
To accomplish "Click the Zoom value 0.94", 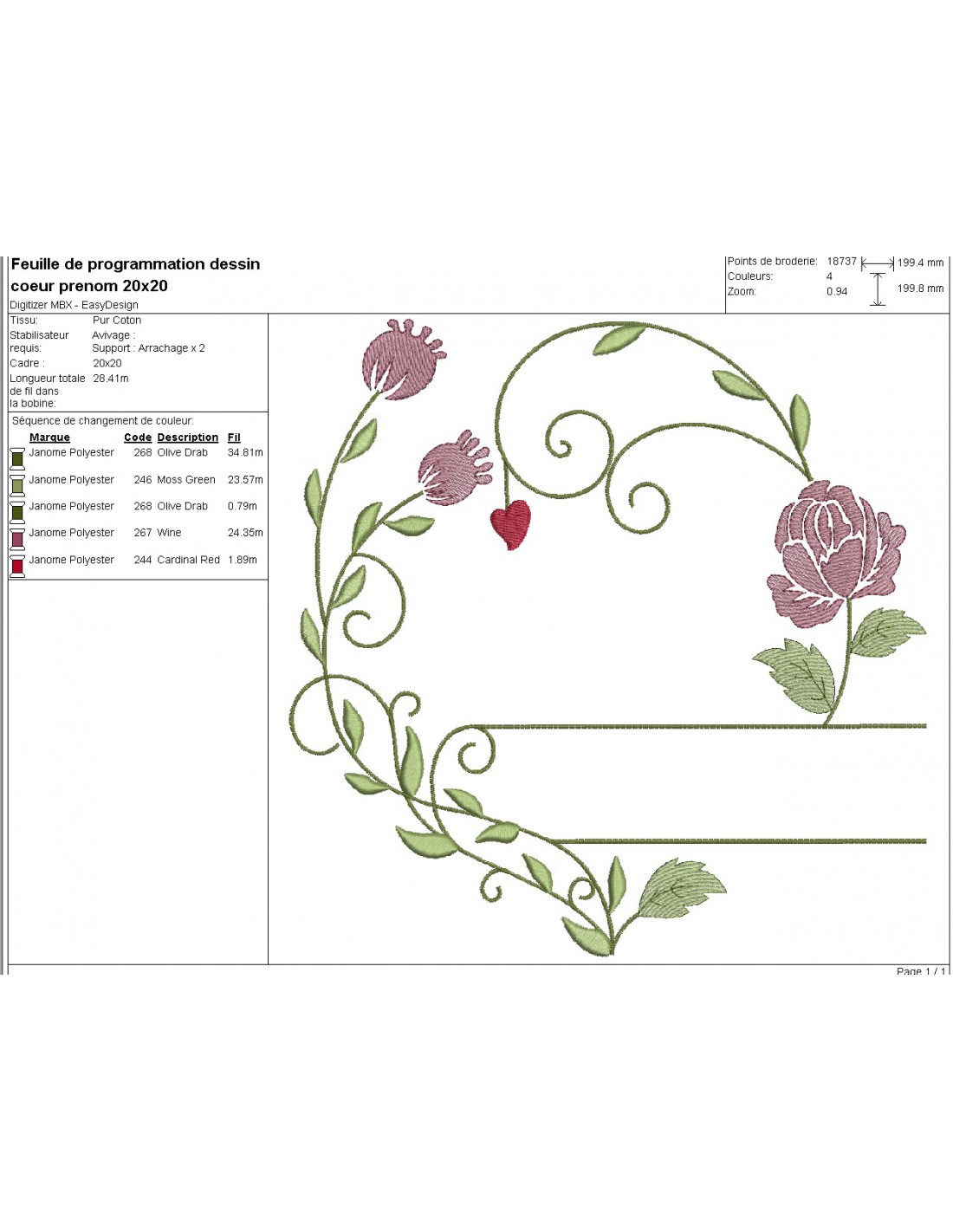I will pyautogui.click(x=837, y=292).
